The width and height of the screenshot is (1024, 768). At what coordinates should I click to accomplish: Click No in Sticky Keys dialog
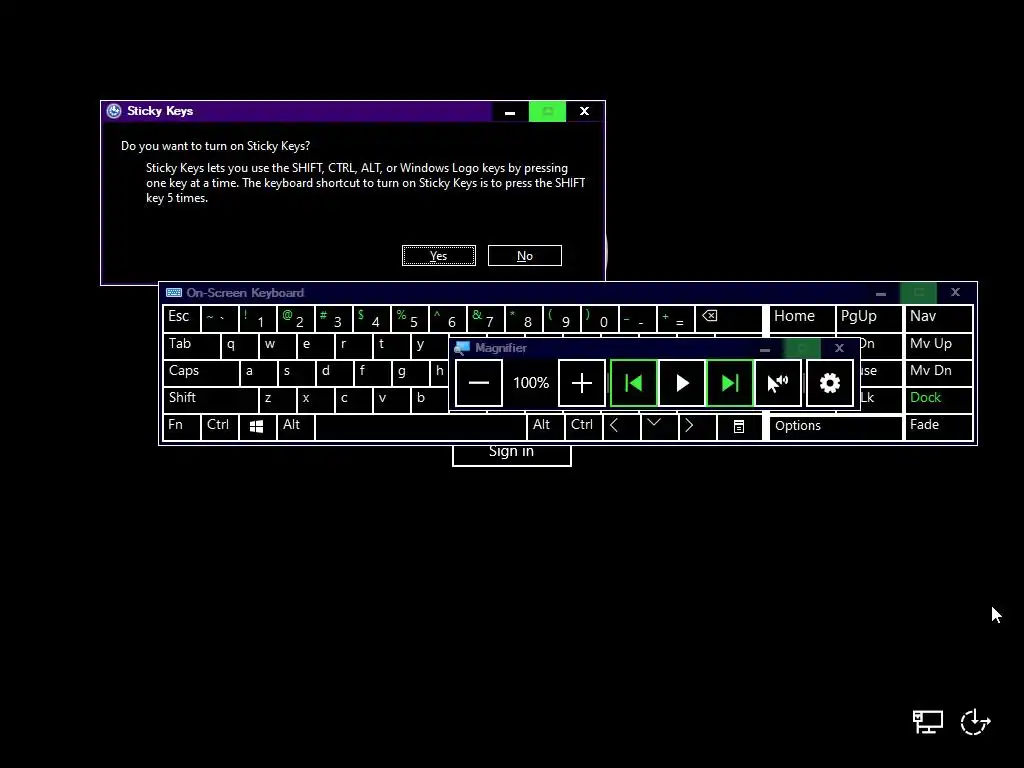pos(524,255)
